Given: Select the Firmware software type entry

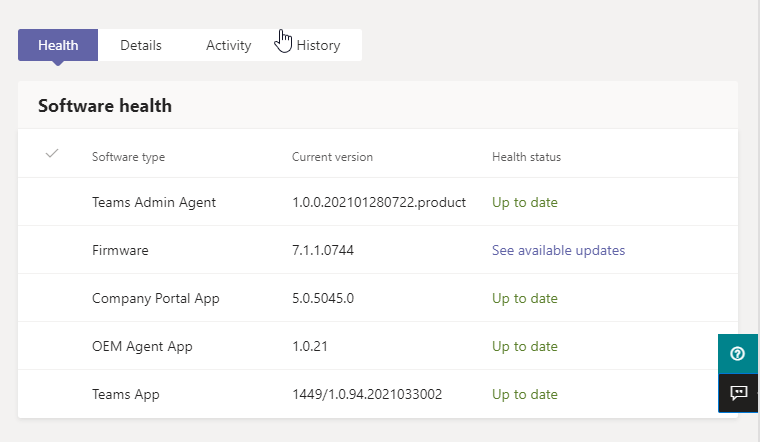Looking at the screenshot, I should pyautogui.click(x=120, y=250).
